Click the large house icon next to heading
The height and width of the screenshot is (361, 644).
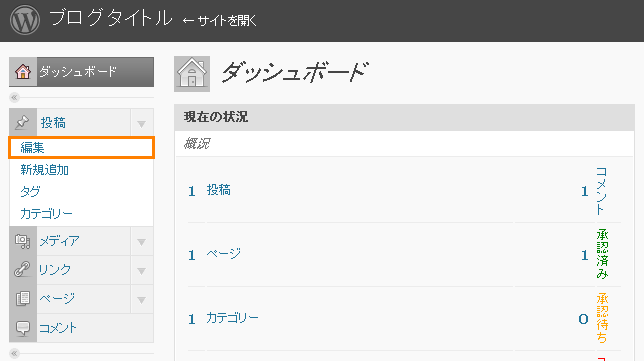click(192, 74)
